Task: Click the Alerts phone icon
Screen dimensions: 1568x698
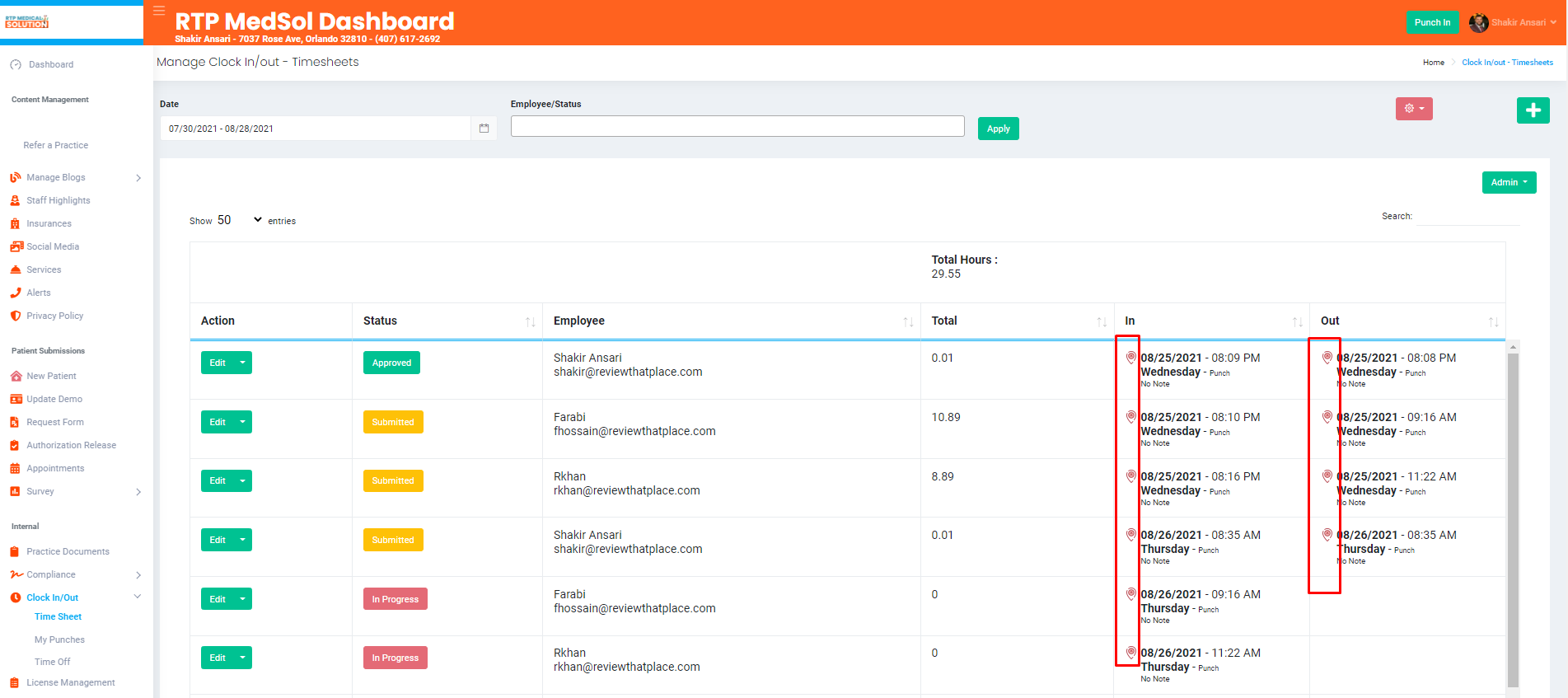Action: click(x=16, y=293)
